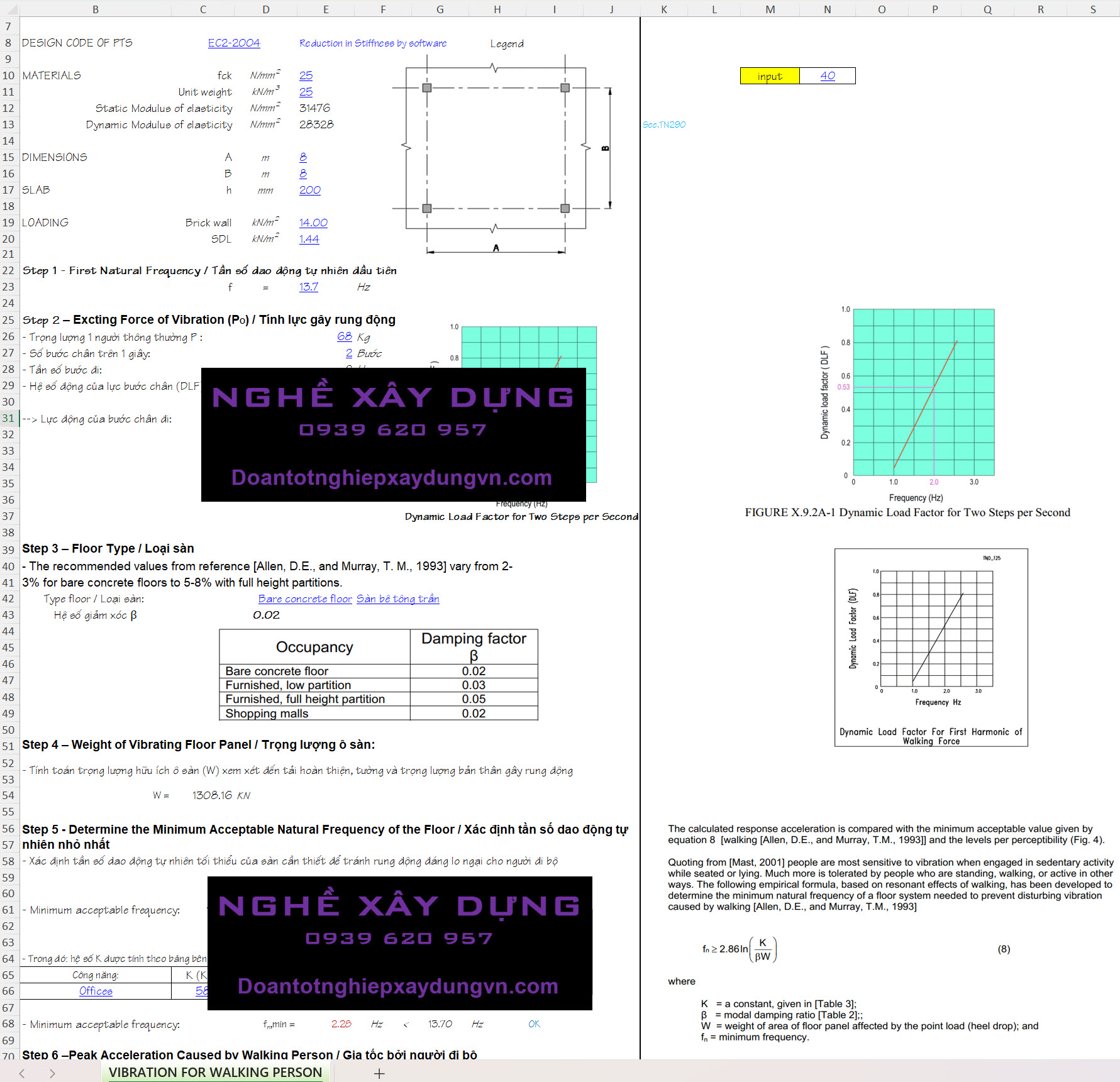Select the fck value 25 cell
Image resolution: width=1120 pixels, height=1082 pixels.
tap(306, 75)
